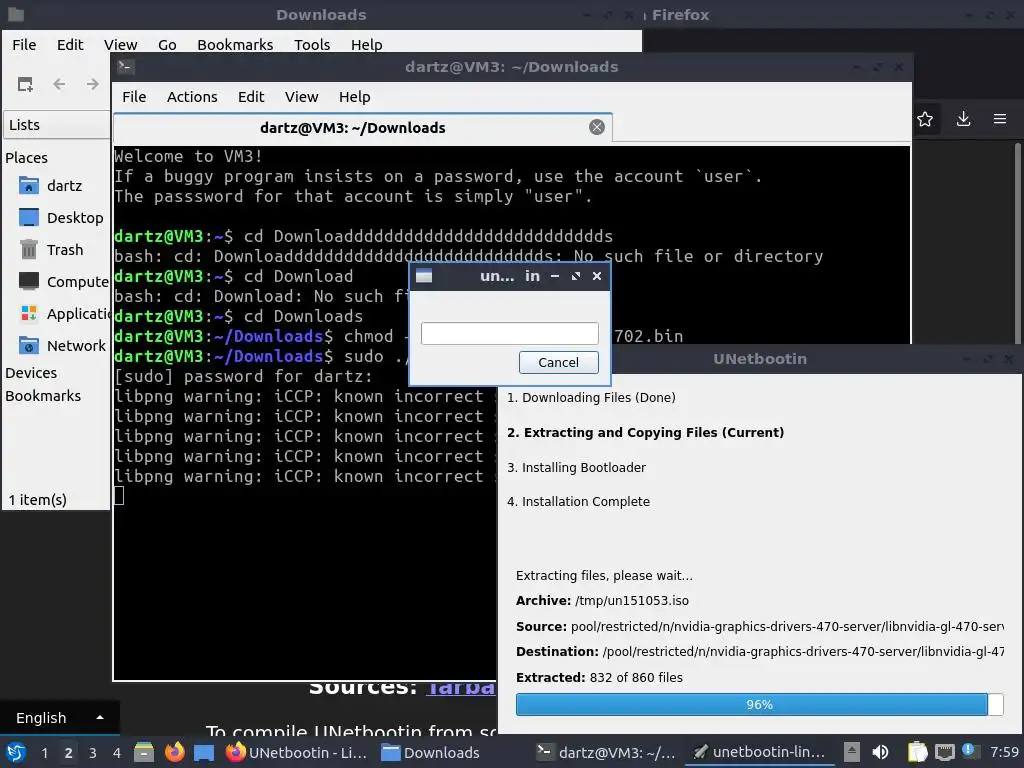The width and height of the screenshot is (1024, 768).
Task: Open the LXQt start menu icon
Action: pyautogui.click(x=15, y=752)
